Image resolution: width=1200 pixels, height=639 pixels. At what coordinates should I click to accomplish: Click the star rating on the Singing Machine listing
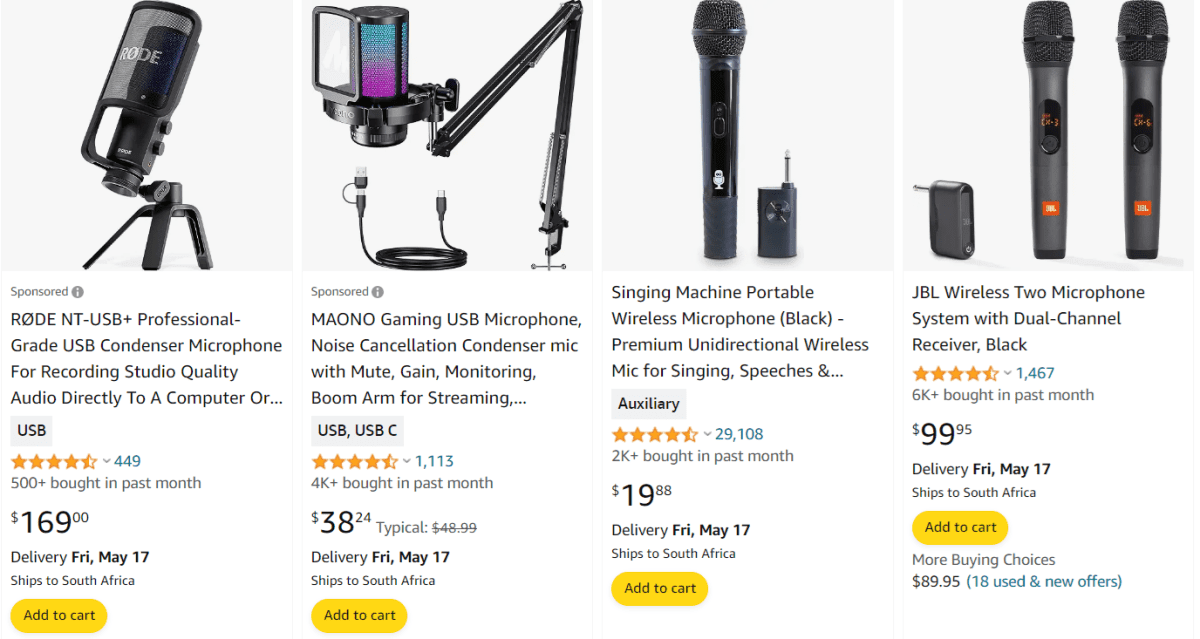[x=652, y=434]
